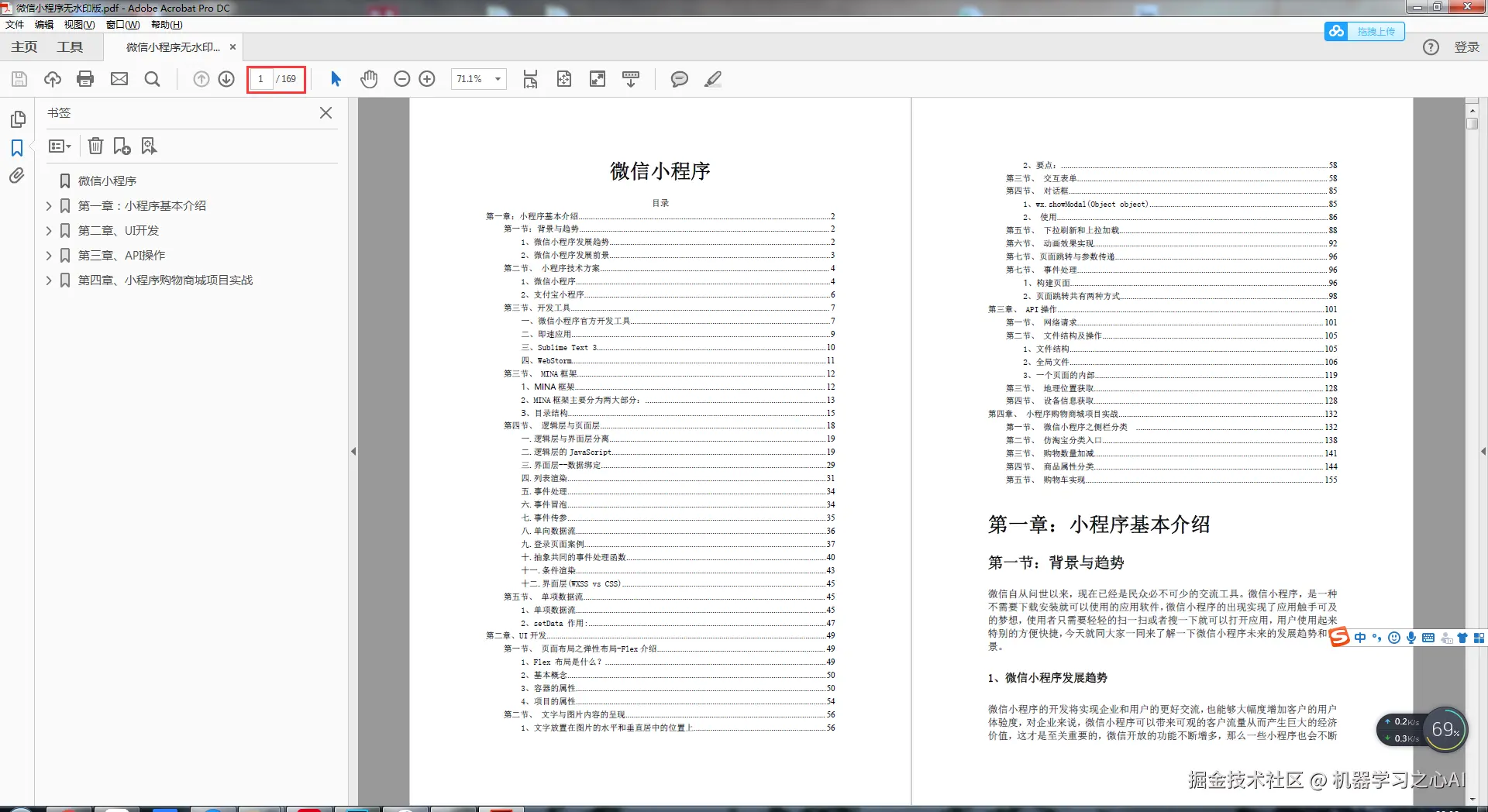The image size is (1488, 812).
Task: Click the page number input field
Action: pyautogui.click(x=261, y=79)
